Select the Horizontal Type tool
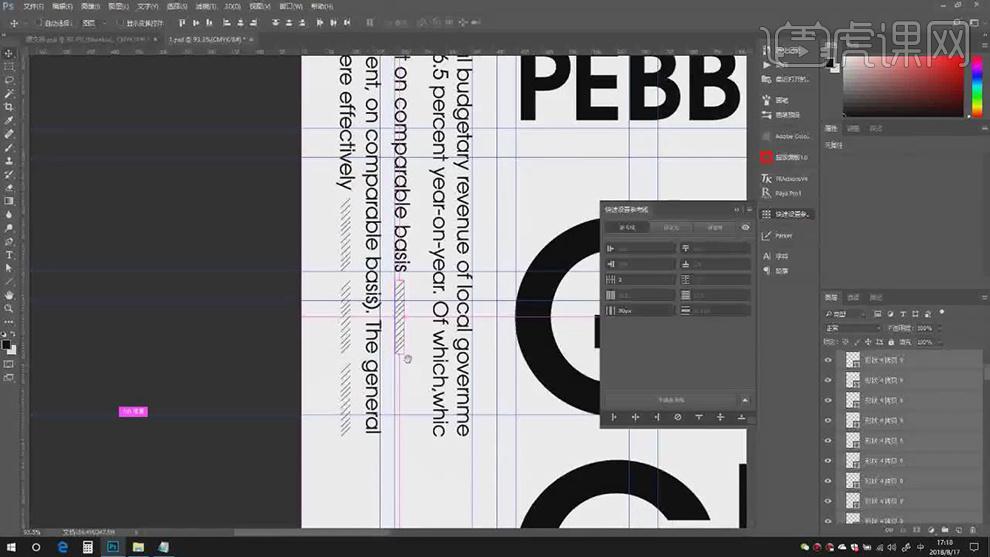 point(9,255)
